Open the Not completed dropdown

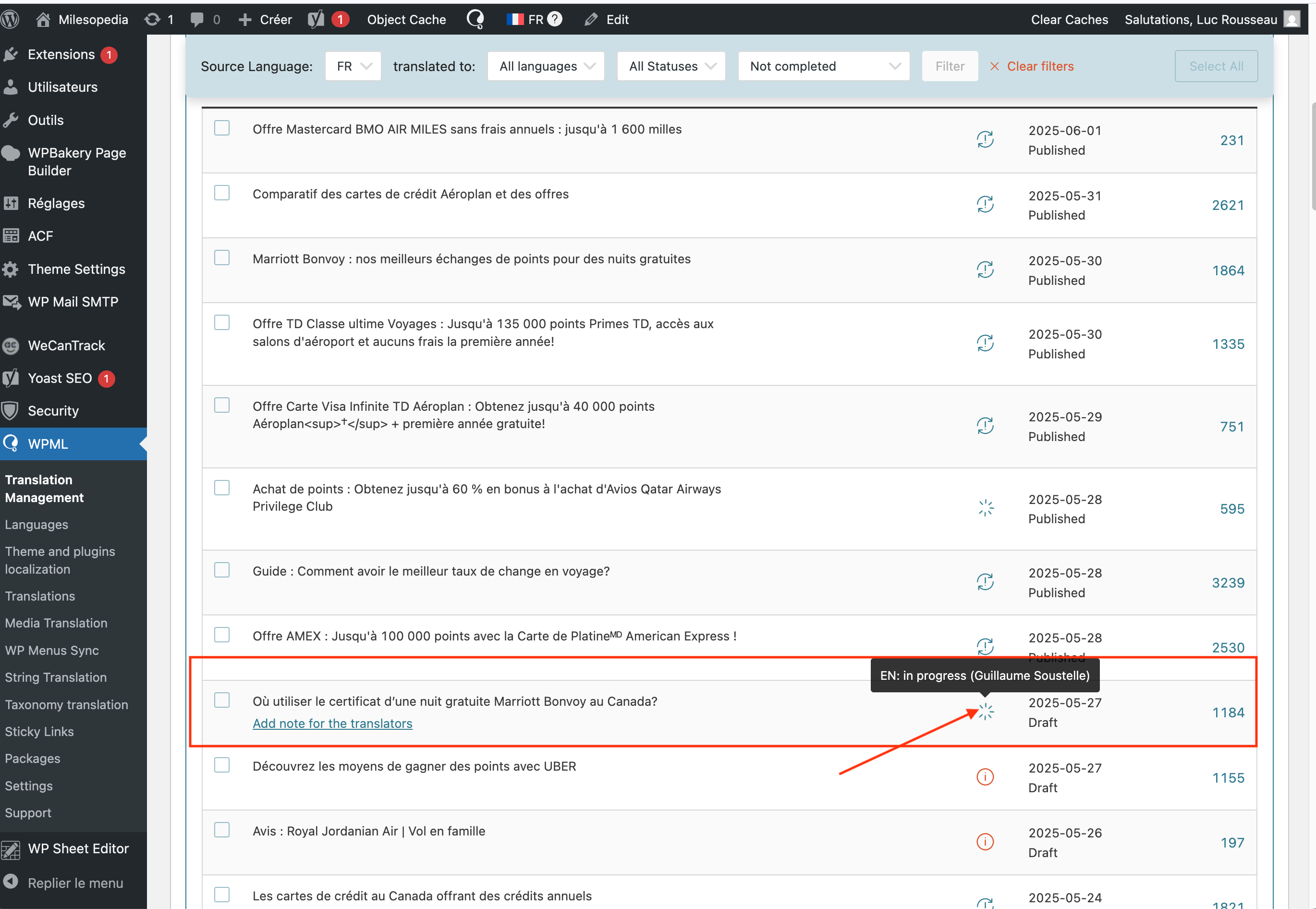click(x=824, y=66)
